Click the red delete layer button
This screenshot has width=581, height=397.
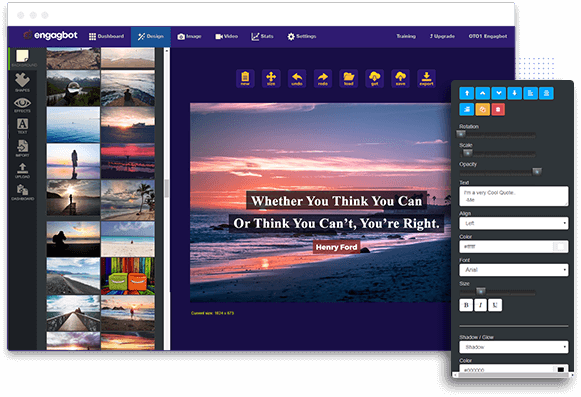[498, 110]
